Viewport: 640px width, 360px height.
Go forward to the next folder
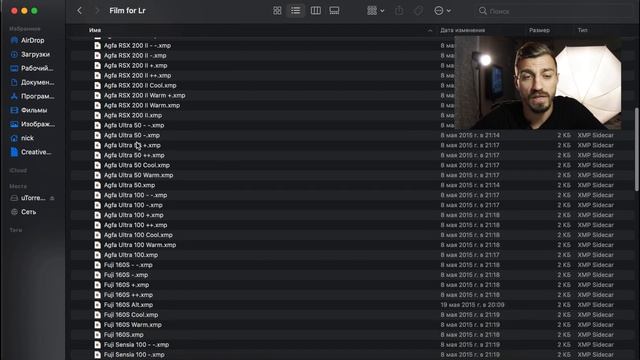[97, 11]
